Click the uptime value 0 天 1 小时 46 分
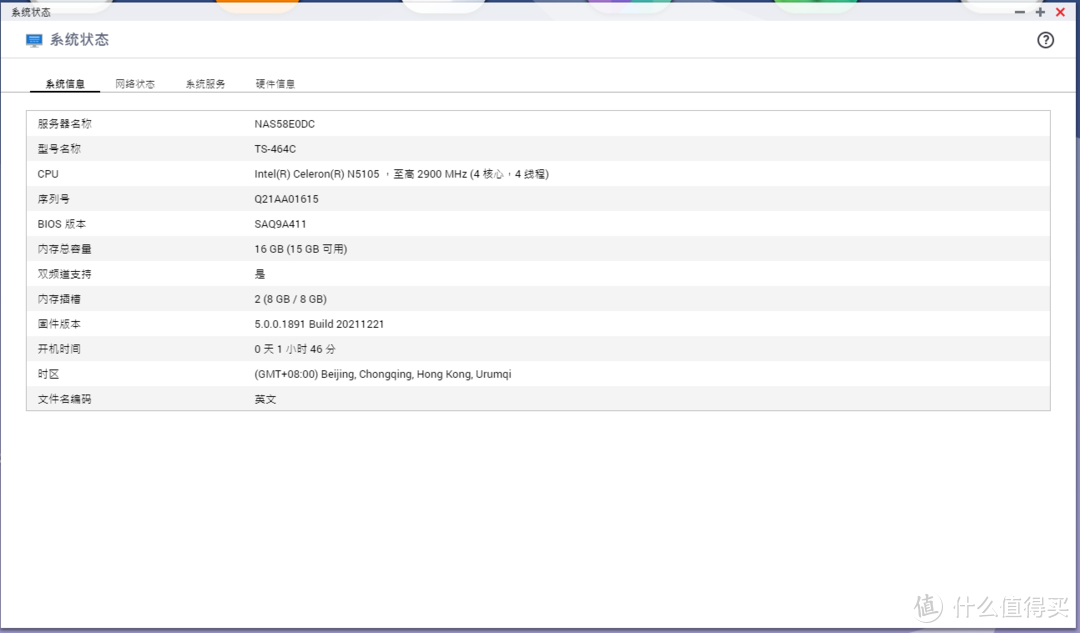Image resolution: width=1080 pixels, height=633 pixels. (295, 349)
